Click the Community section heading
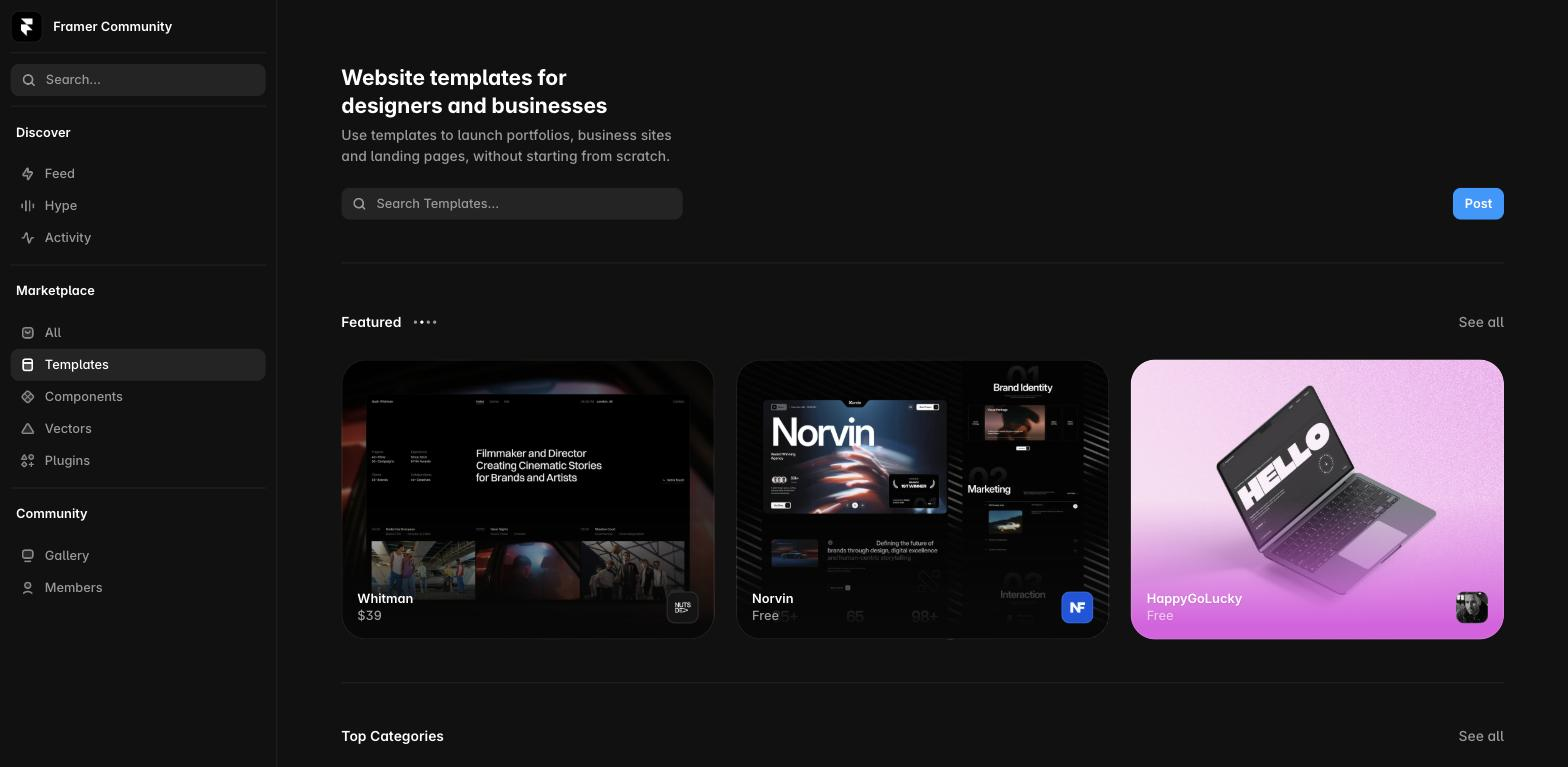1568x767 pixels. [x=51, y=514]
